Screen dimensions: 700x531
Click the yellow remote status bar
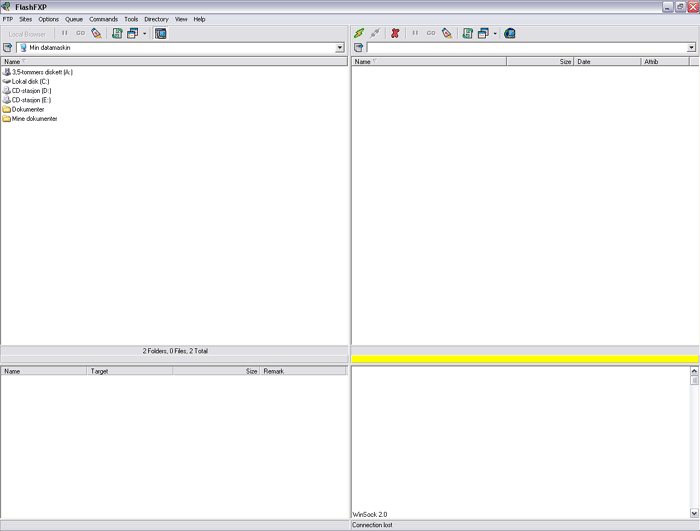tap(525, 359)
